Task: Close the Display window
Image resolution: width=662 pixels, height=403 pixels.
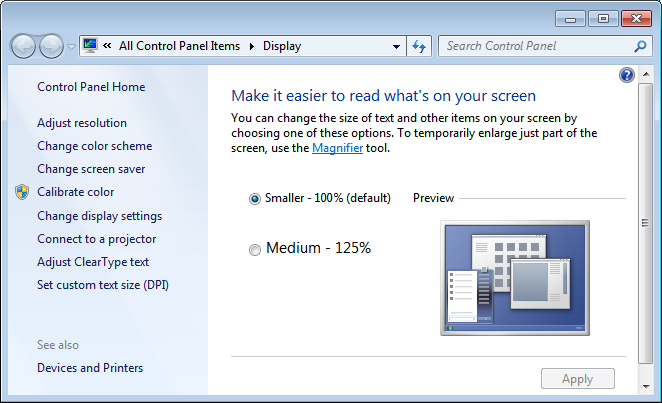Action: (636, 19)
